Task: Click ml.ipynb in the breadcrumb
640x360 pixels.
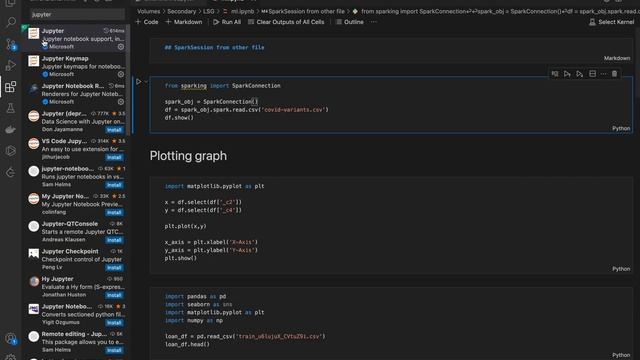Action: (x=242, y=11)
